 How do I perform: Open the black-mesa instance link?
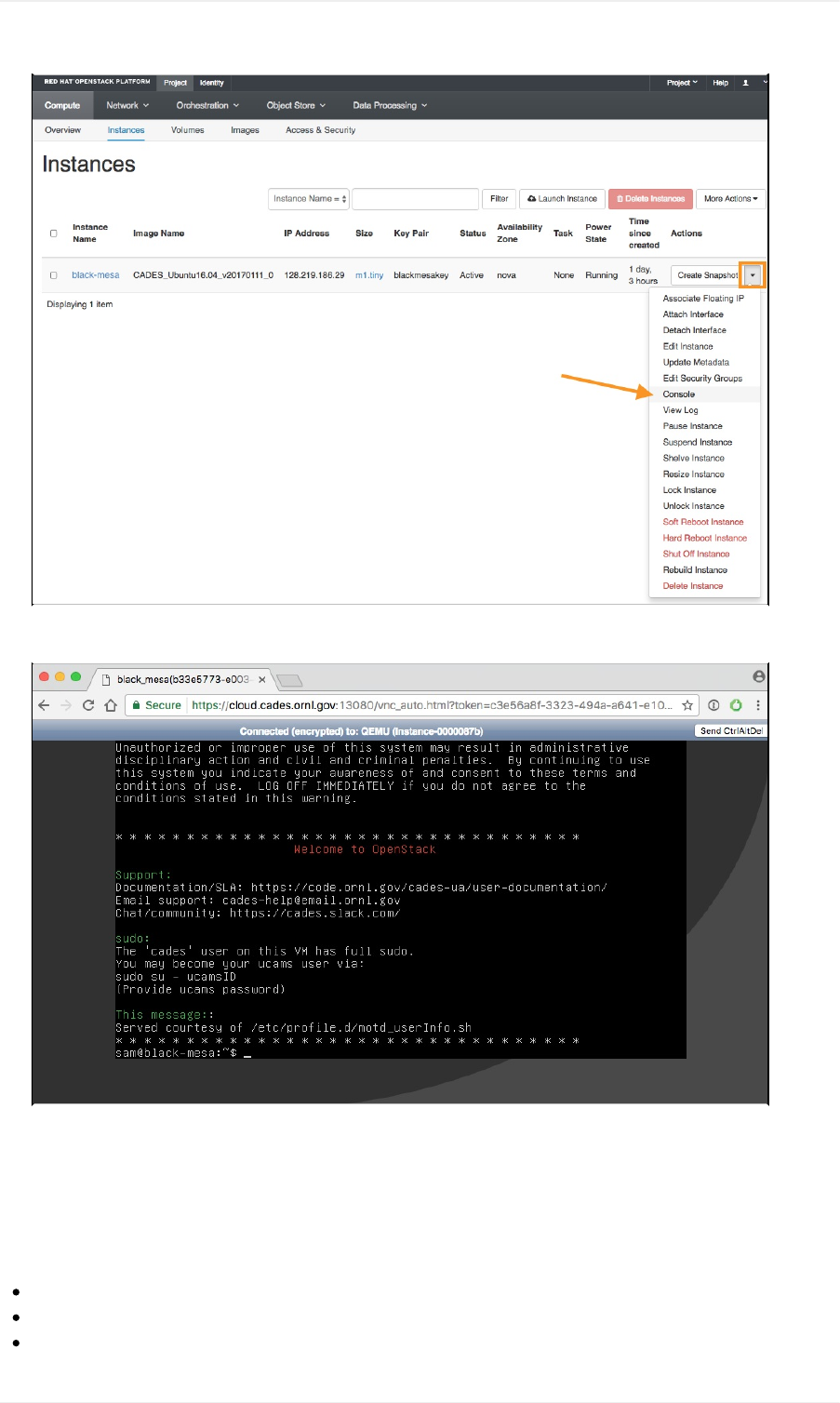96,275
